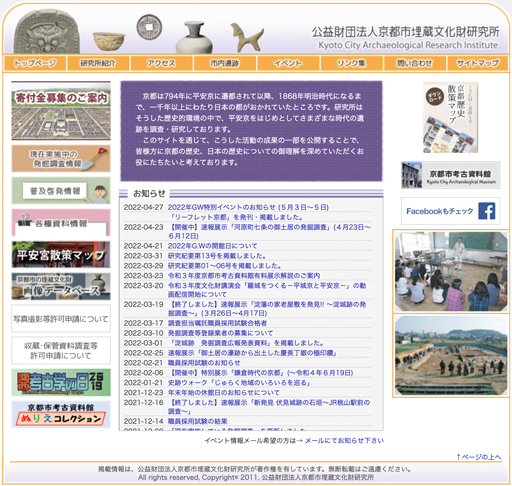Open the 淀城跡 発掘調査広報発表資料 link
512x486 pixels.
point(246,343)
